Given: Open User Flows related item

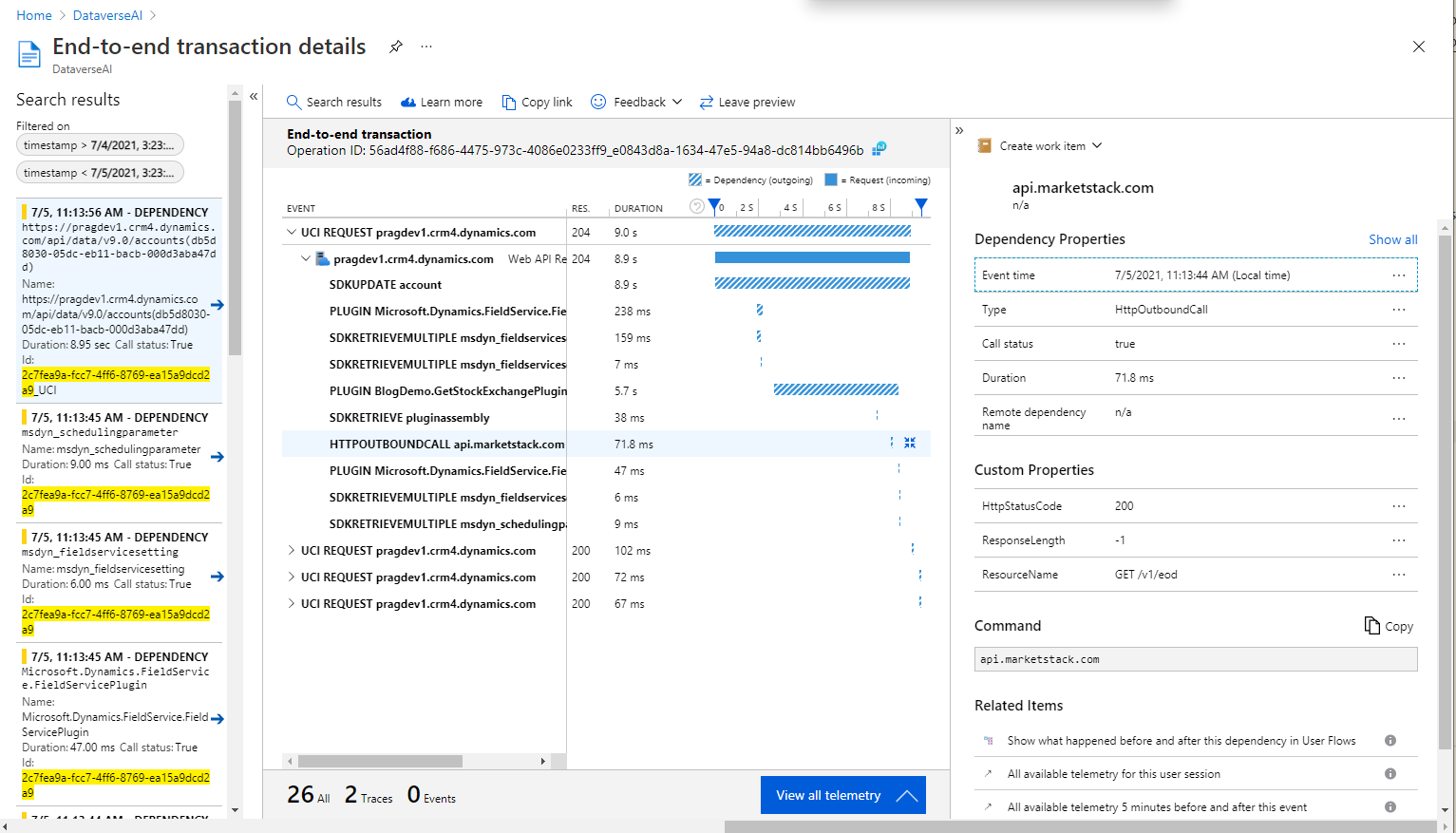Looking at the screenshot, I should tap(1182, 741).
